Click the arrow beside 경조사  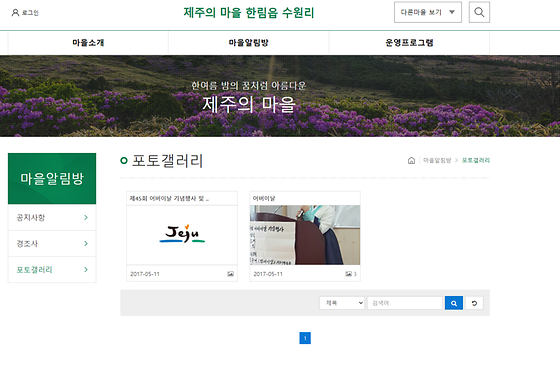[86, 243]
